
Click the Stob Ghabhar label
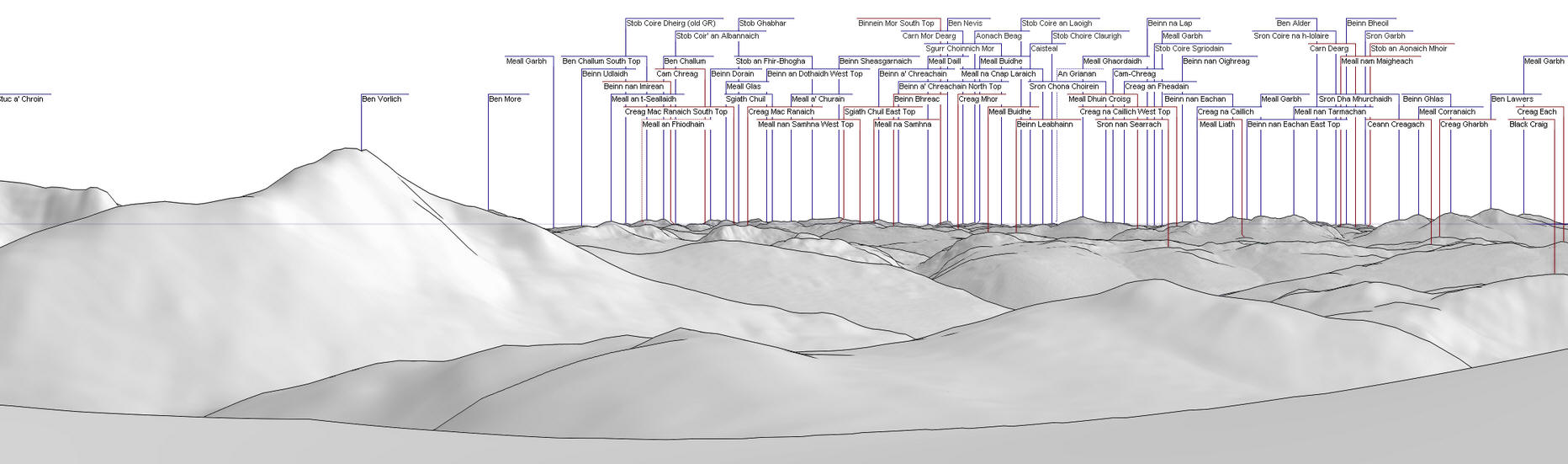click(x=762, y=24)
